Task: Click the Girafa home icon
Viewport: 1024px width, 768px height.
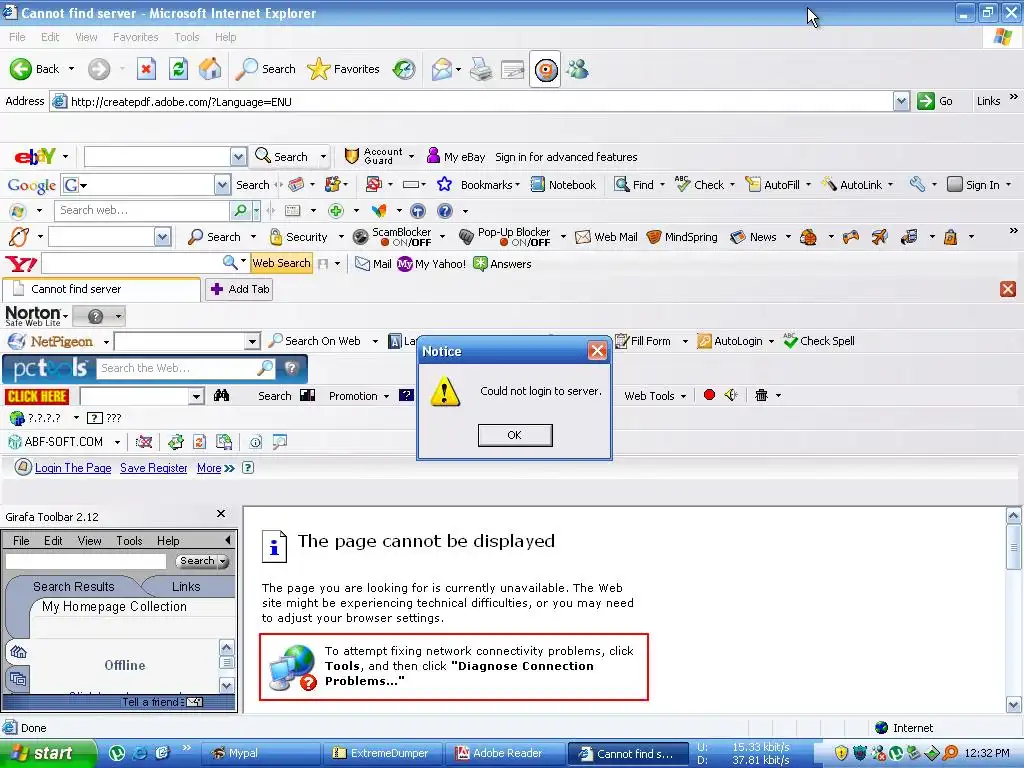Action: 18,652
